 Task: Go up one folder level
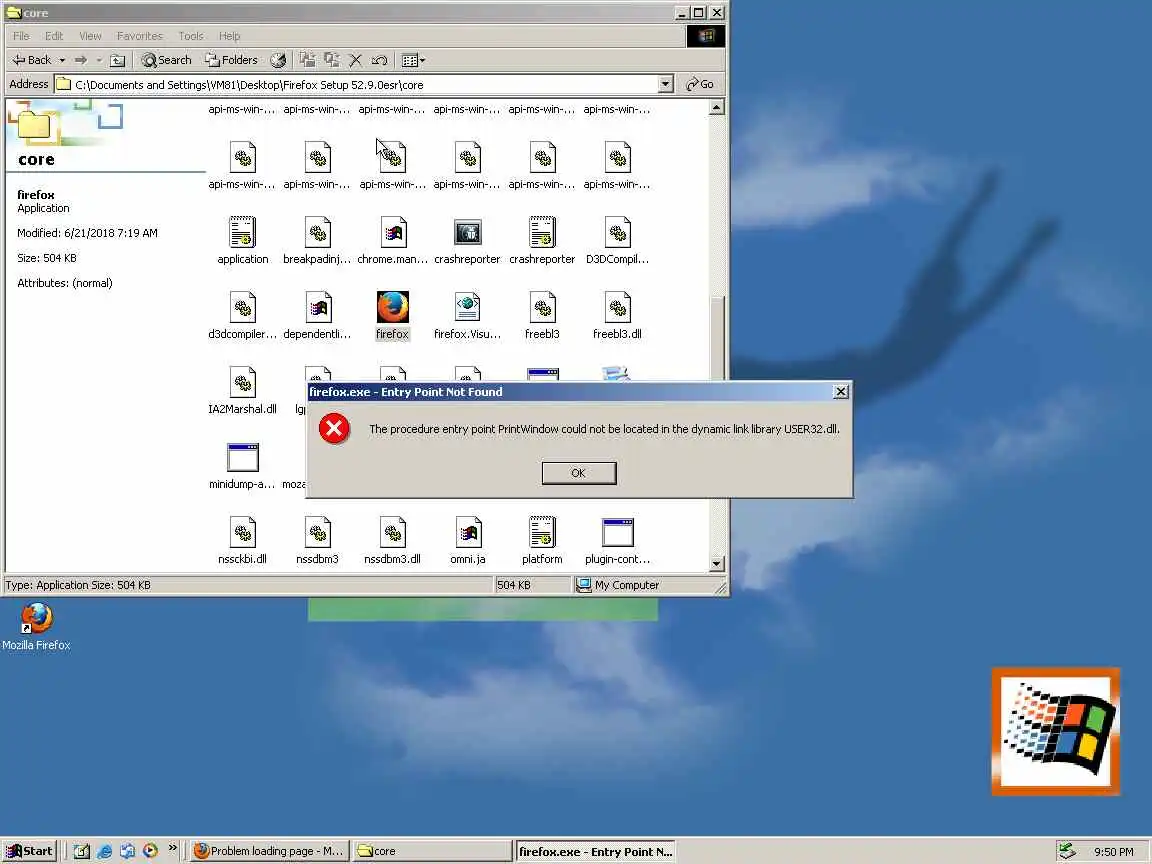click(x=118, y=60)
